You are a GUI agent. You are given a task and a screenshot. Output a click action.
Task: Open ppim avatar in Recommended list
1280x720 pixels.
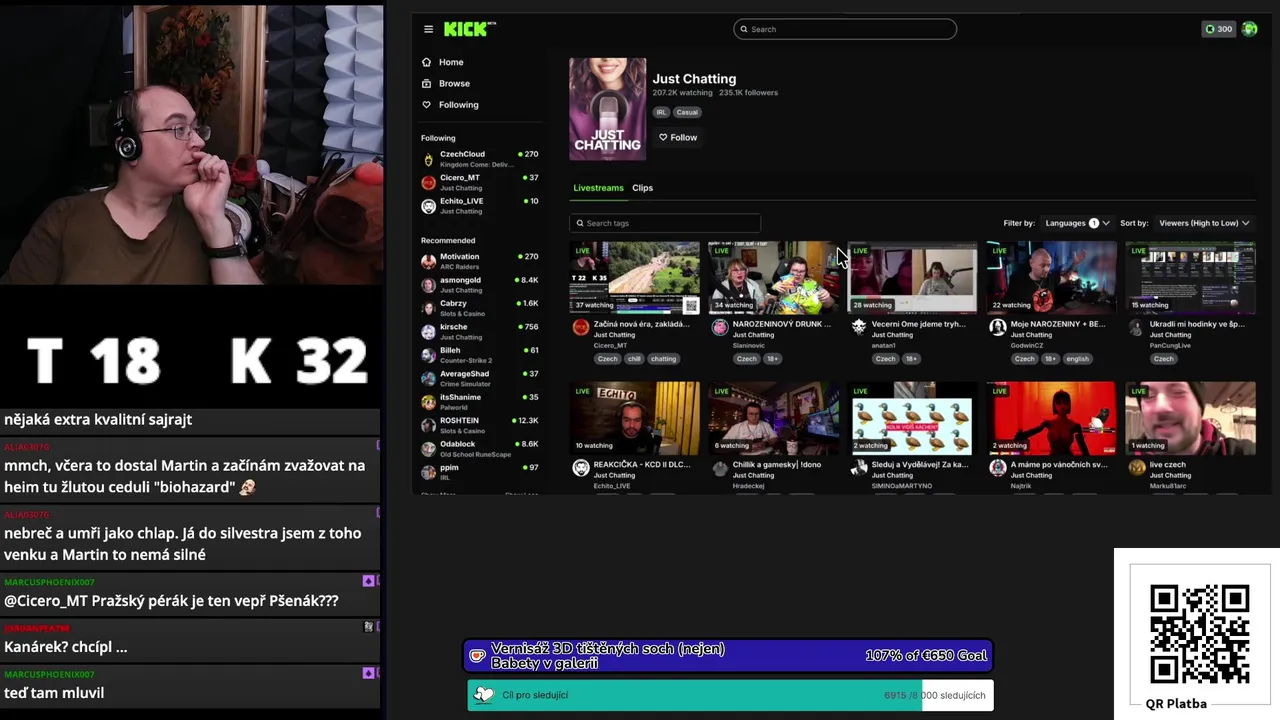point(428,472)
